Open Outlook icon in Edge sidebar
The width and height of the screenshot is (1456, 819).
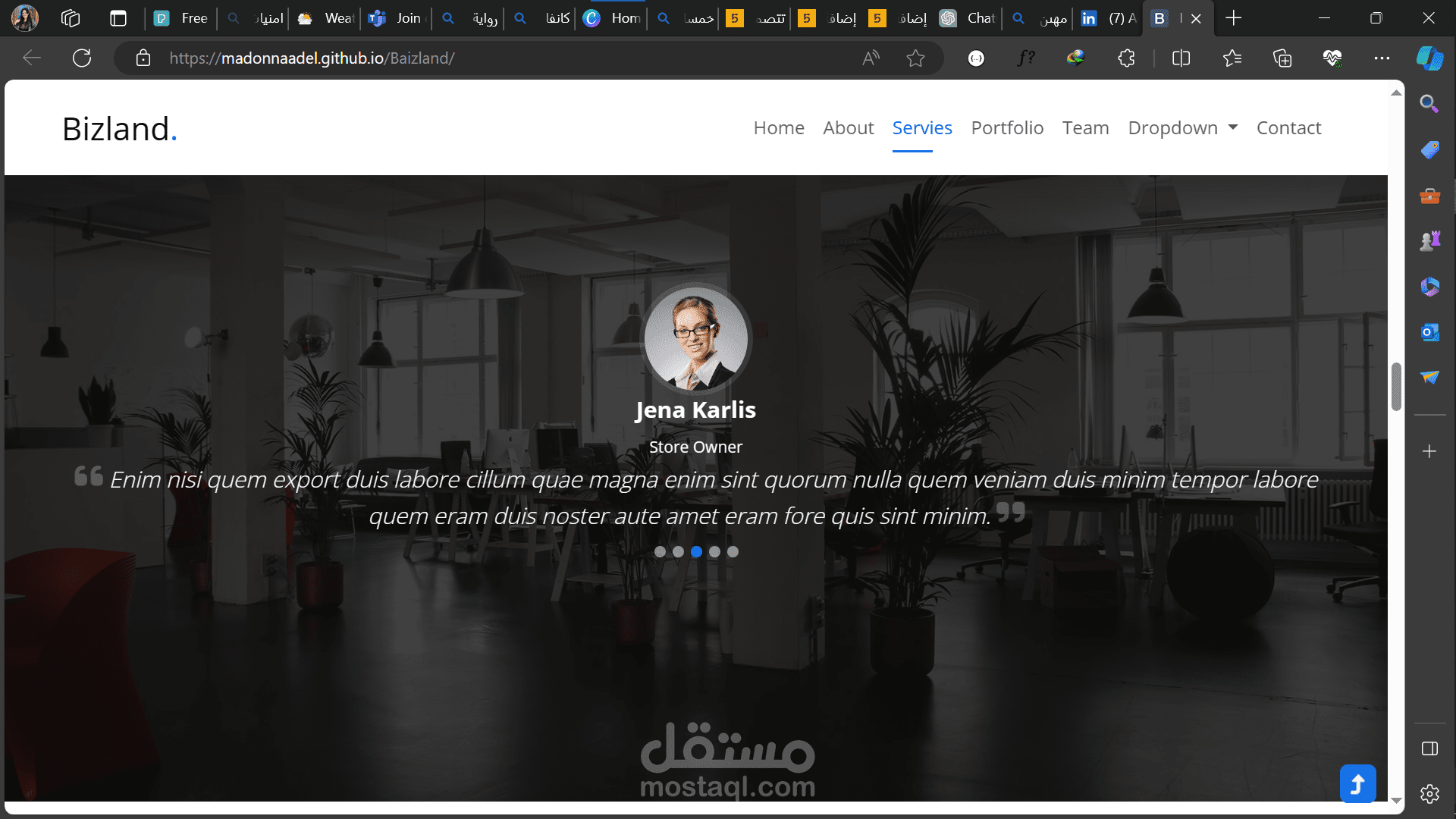point(1429,332)
